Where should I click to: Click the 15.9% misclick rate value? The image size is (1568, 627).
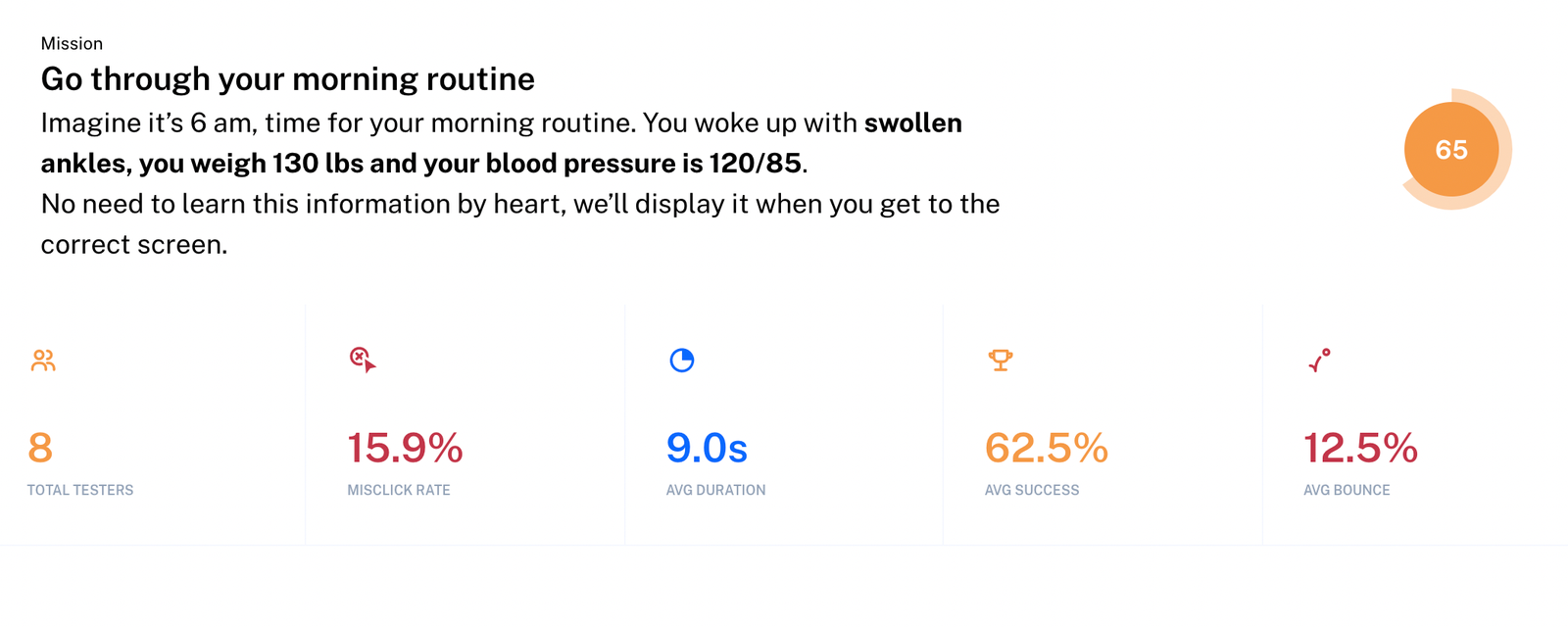point(405,448)
